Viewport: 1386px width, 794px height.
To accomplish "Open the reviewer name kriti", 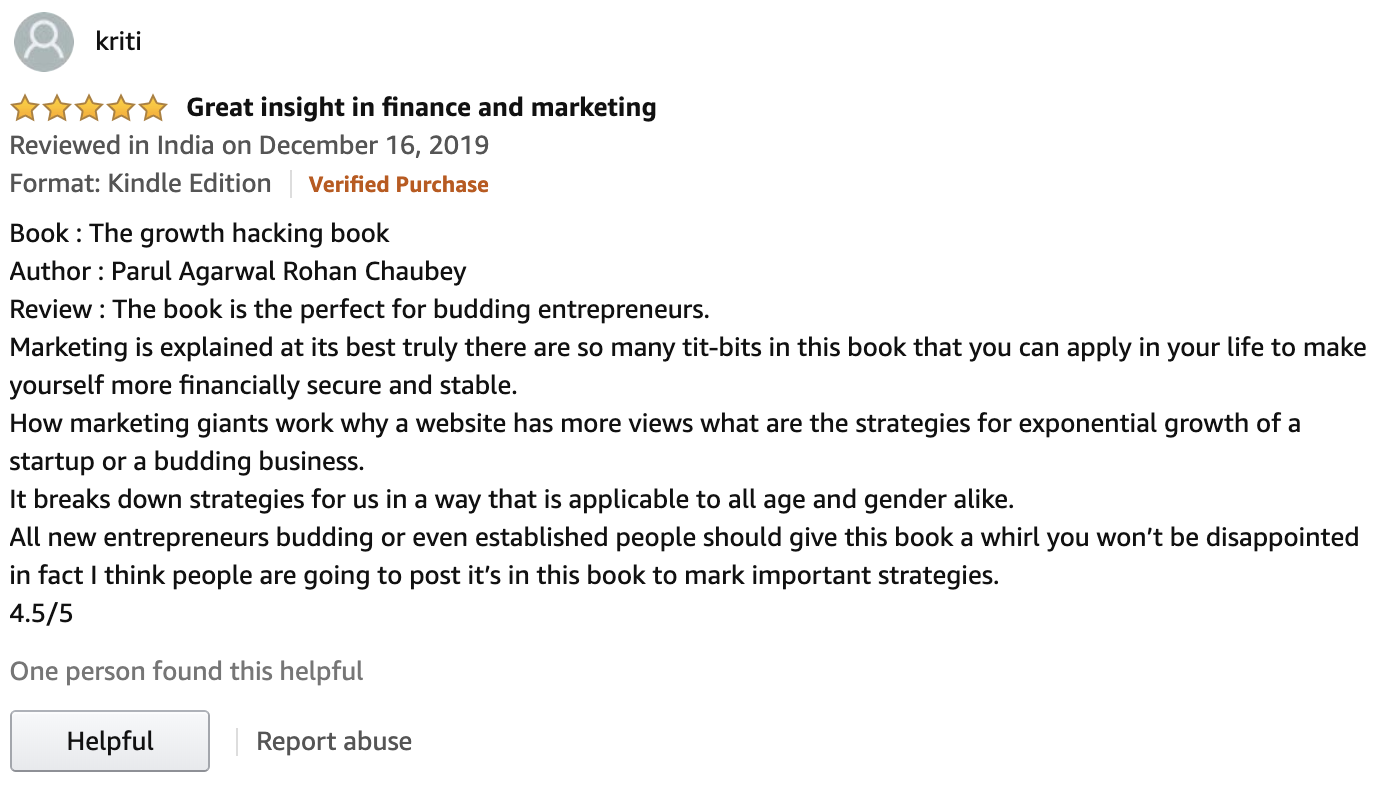I will pos(118,43).
